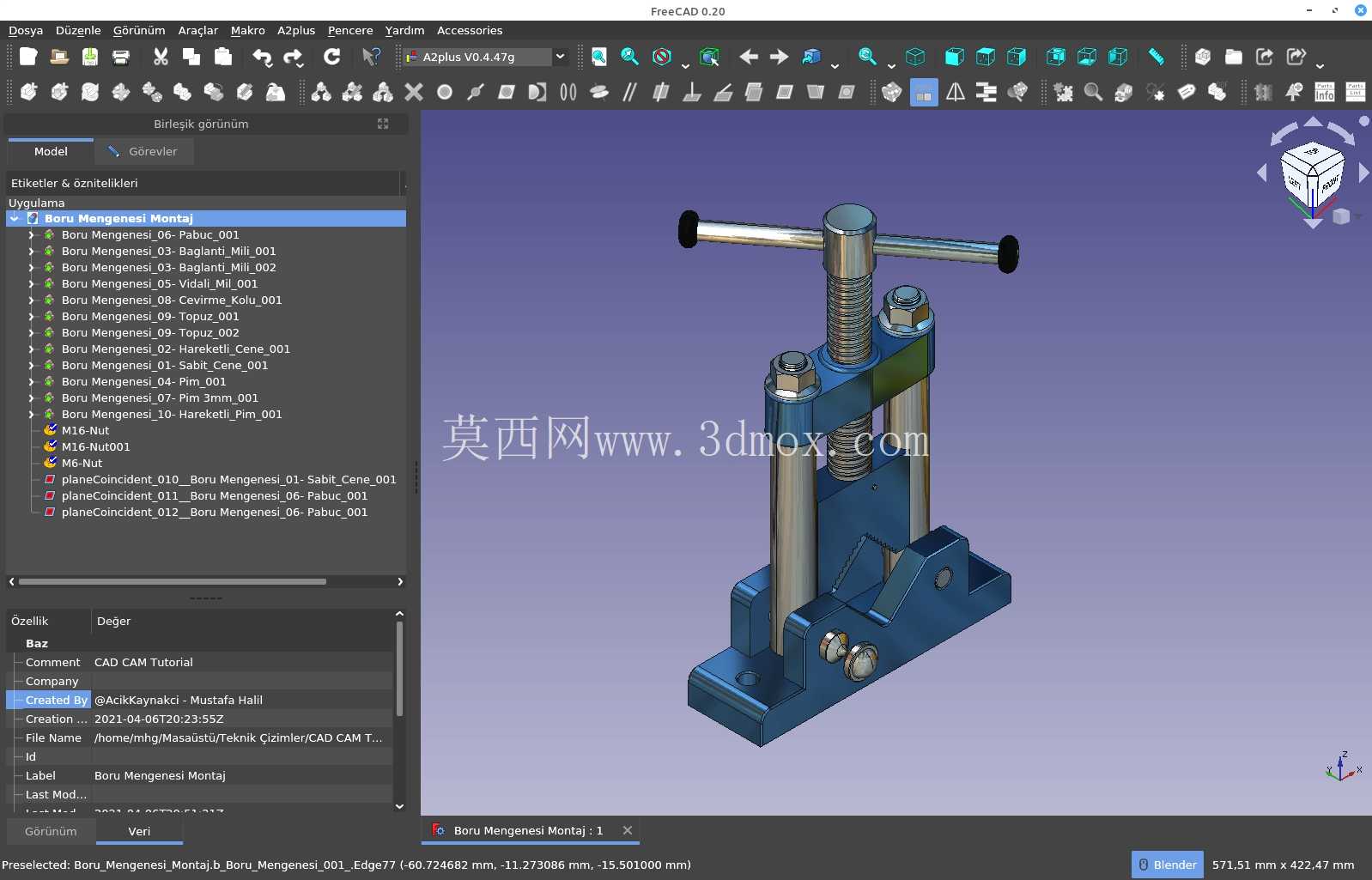1372x880 pixels.
Task: Undo the last action
Action: tap(262, 57)
